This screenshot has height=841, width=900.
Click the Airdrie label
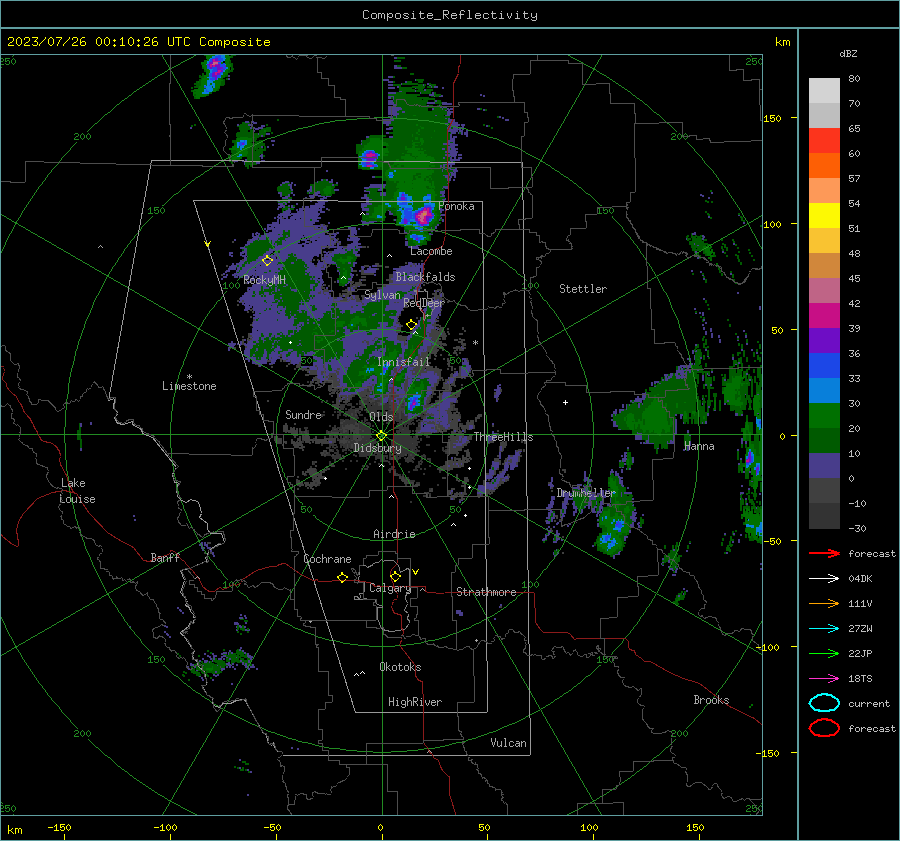(394, 534)
